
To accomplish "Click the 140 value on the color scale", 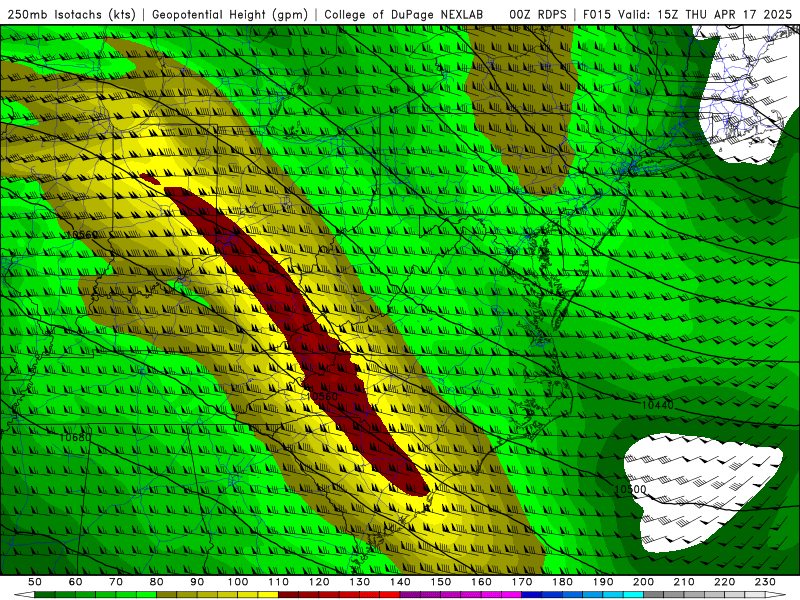I will click(400, 582).
